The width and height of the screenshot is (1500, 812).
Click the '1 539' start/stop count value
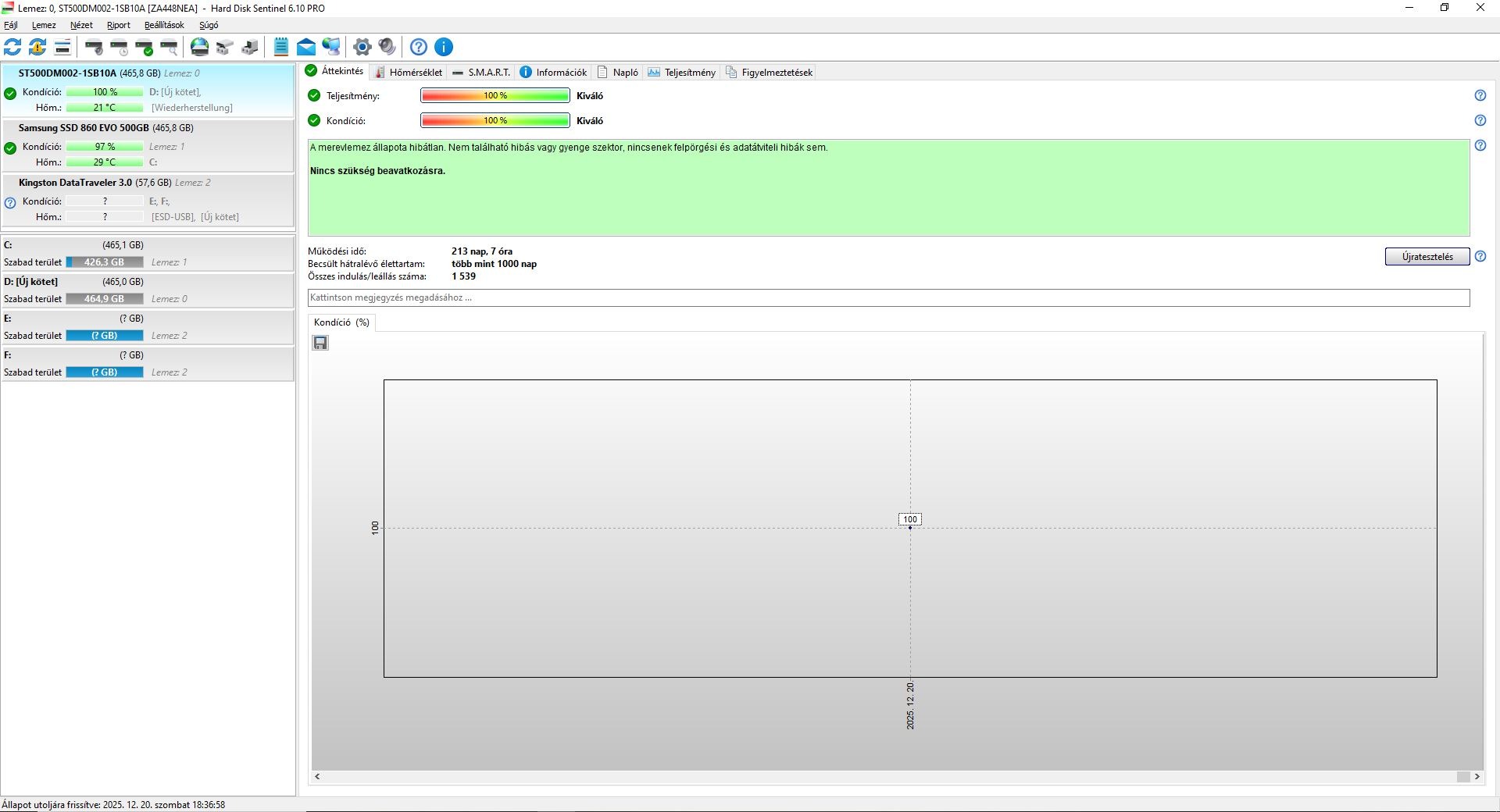coord(463,276)
